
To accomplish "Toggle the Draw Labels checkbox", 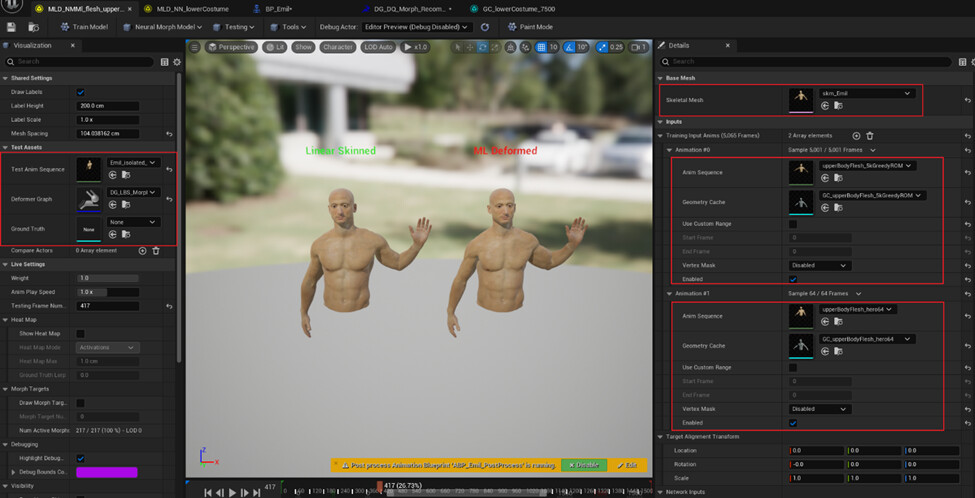I will coord(80,92).
